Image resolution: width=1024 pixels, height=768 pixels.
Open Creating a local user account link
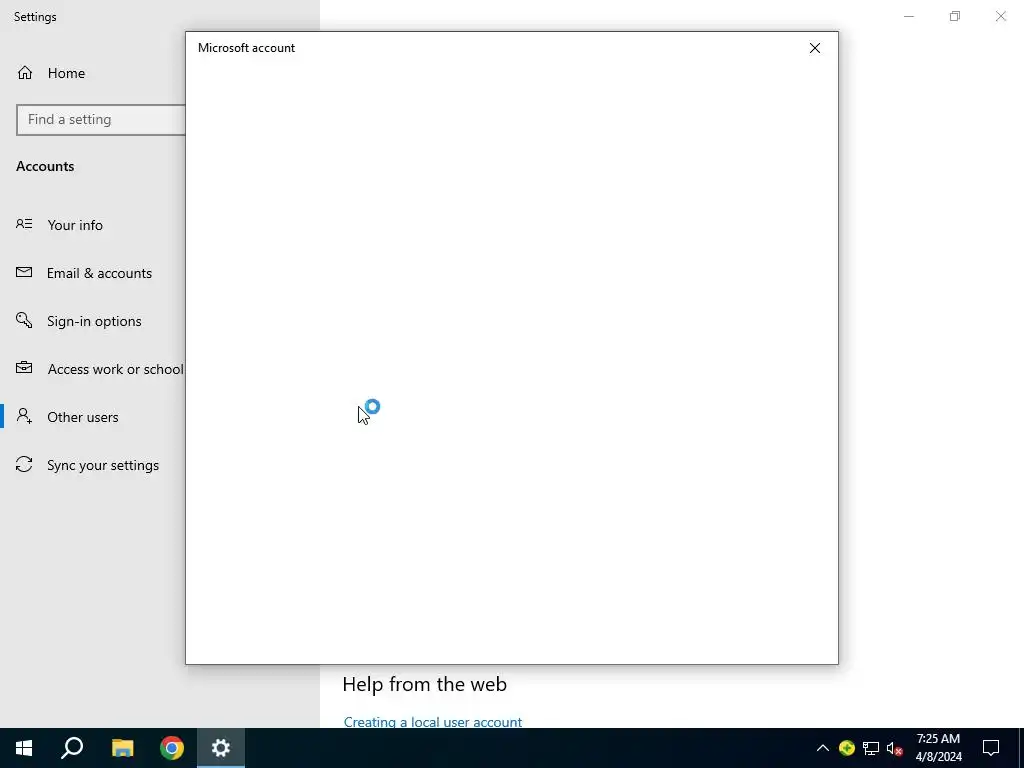coord(432,722)
